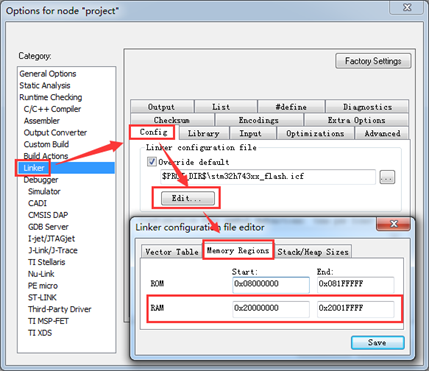The width and height of the screenshot is (429, 371).
Task: Select the Library tab
Action: (x=204, y=133)
